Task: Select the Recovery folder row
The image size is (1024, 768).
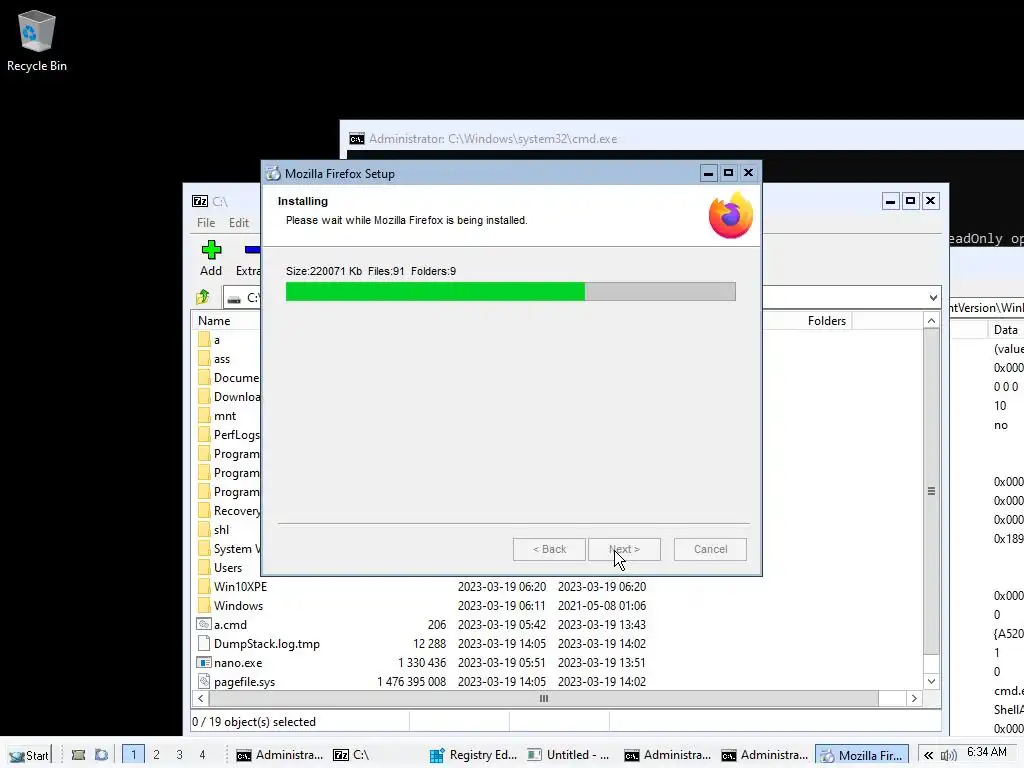Action: [x=228, y=511]
